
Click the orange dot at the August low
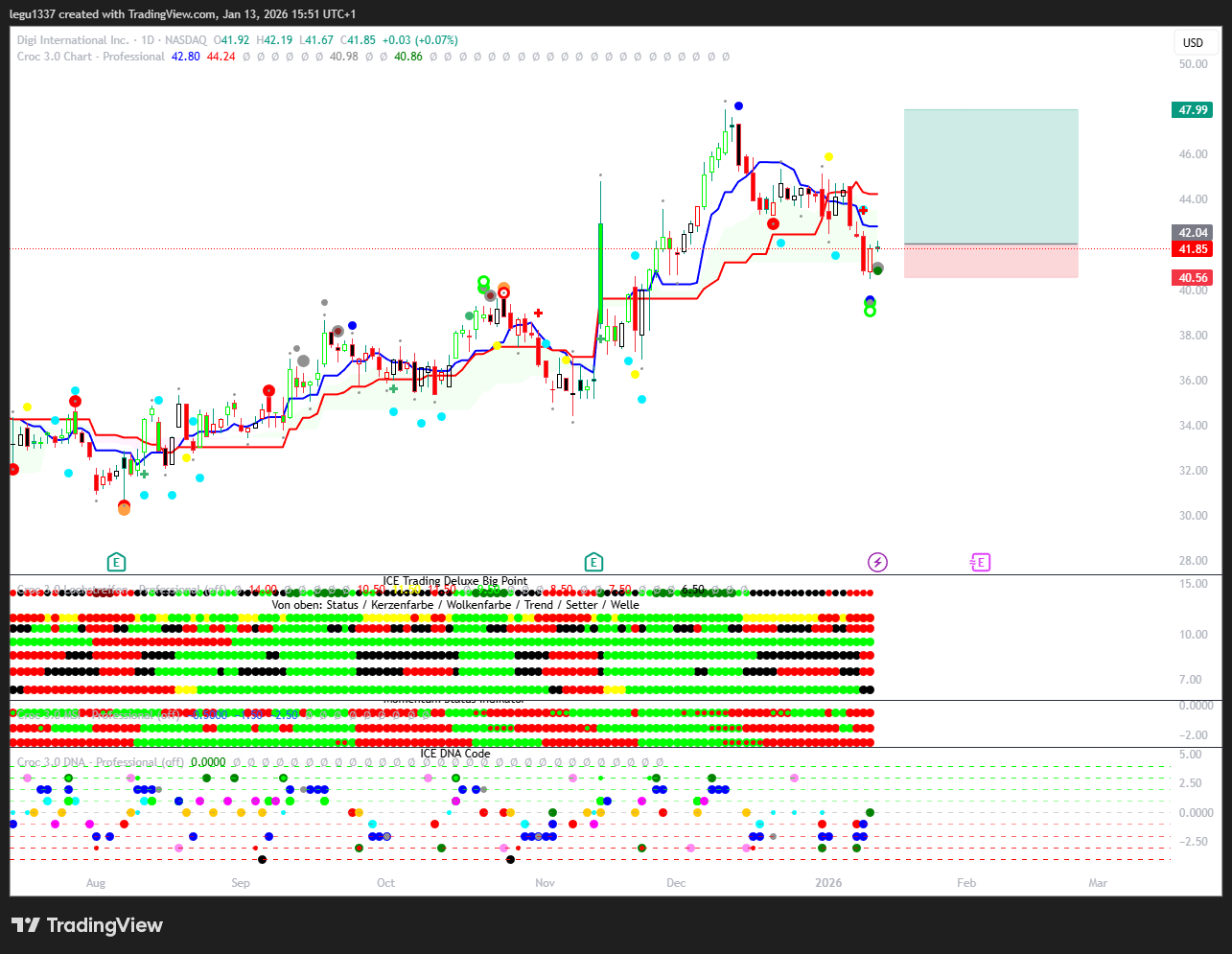[x=124, y=509]
